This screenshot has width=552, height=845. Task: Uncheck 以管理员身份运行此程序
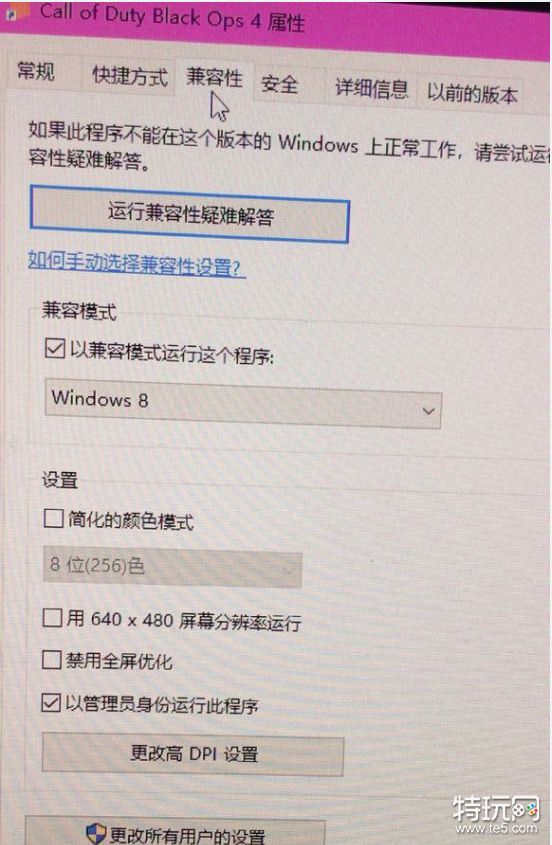[51, 703]
